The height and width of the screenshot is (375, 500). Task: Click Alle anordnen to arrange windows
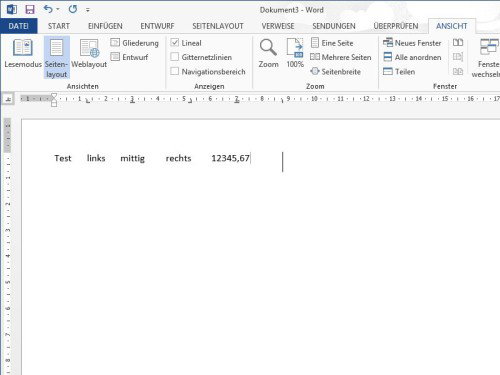(x=412, y=57)
